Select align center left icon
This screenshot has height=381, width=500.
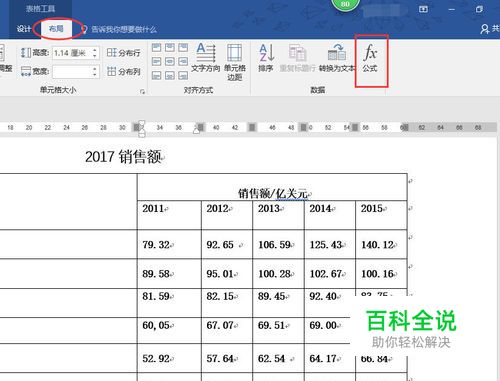157,61
